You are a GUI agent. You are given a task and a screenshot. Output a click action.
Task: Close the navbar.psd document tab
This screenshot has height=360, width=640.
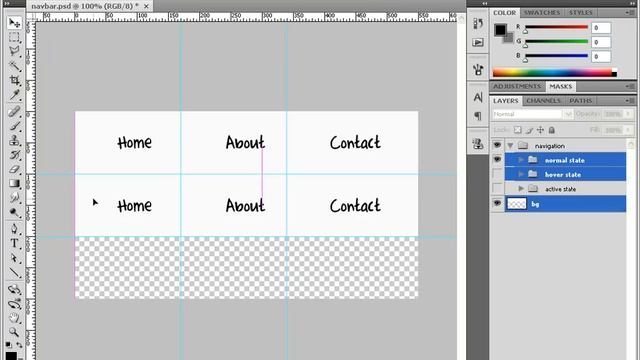coord(146,6)
